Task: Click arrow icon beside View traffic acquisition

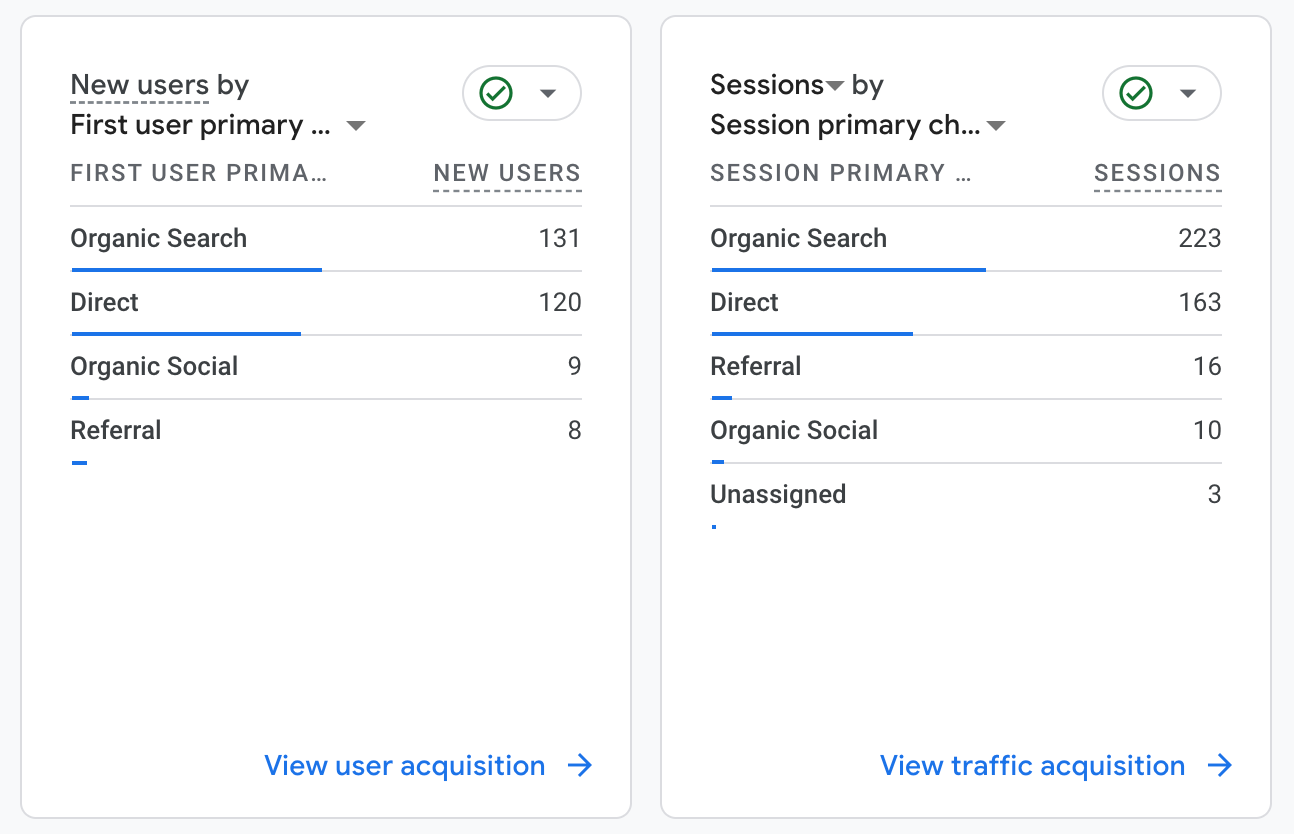Action: (1219, 766)
